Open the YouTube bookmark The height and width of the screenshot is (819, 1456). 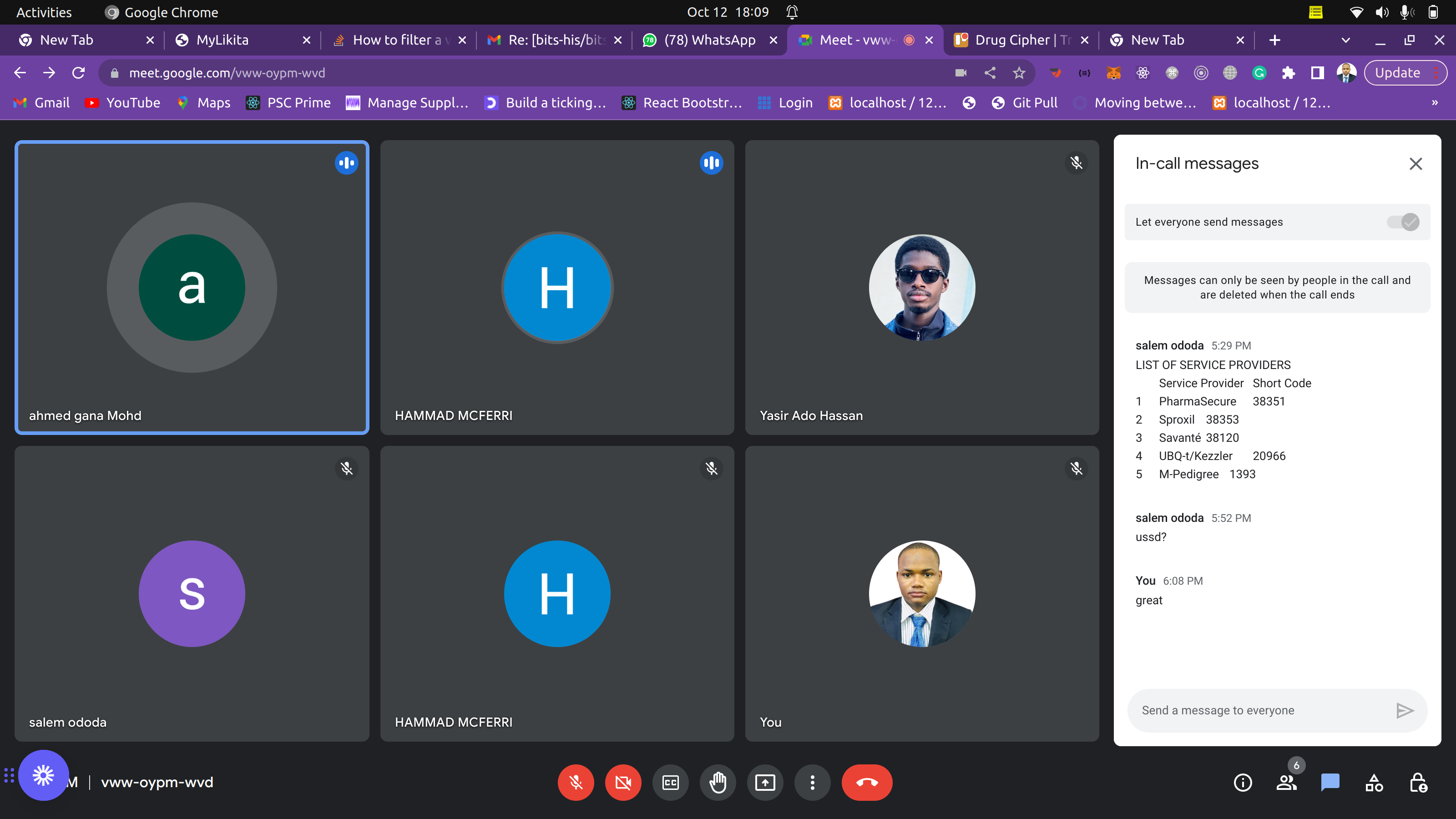click(123, 103)
